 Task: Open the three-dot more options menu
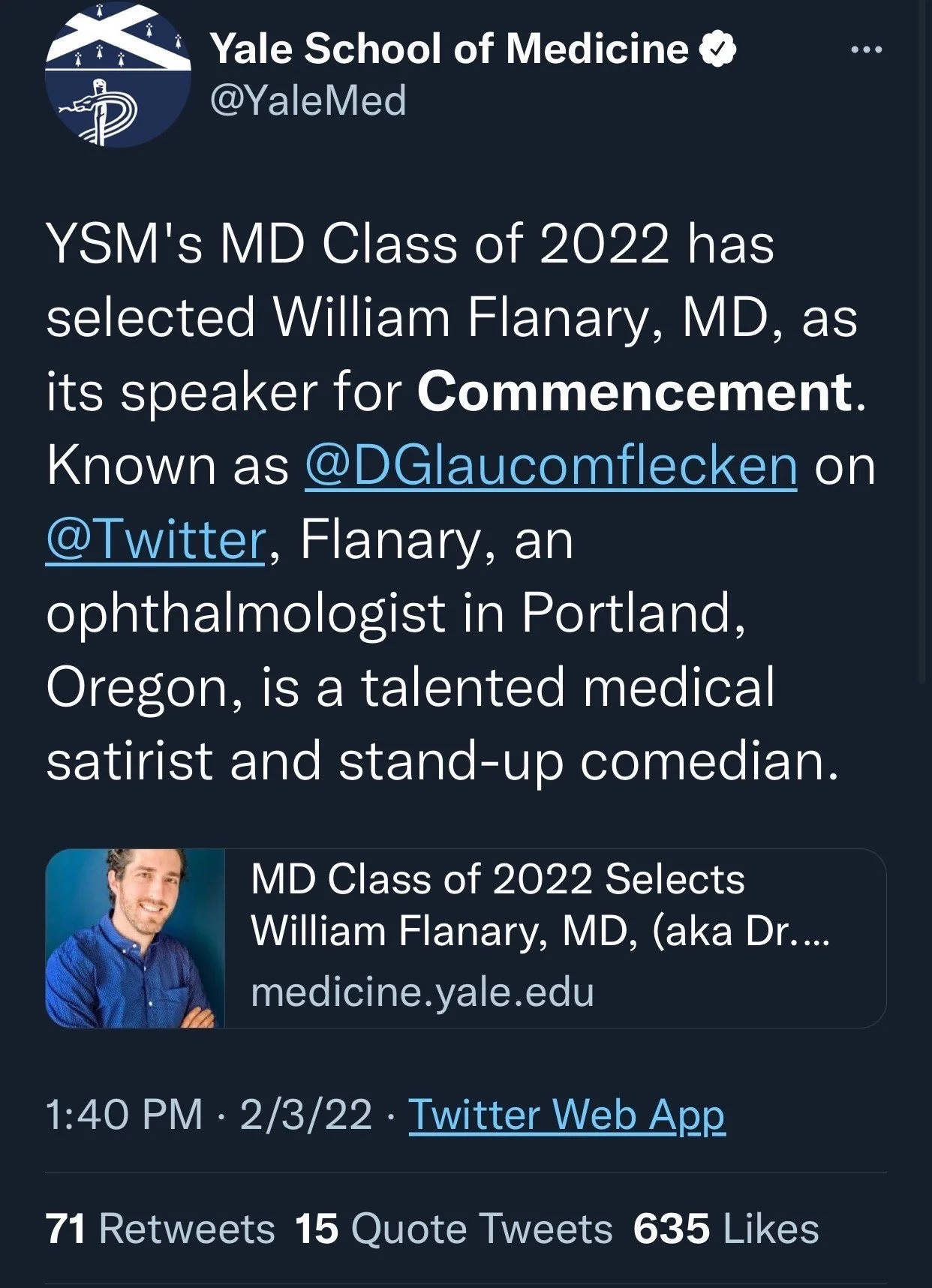867,50
